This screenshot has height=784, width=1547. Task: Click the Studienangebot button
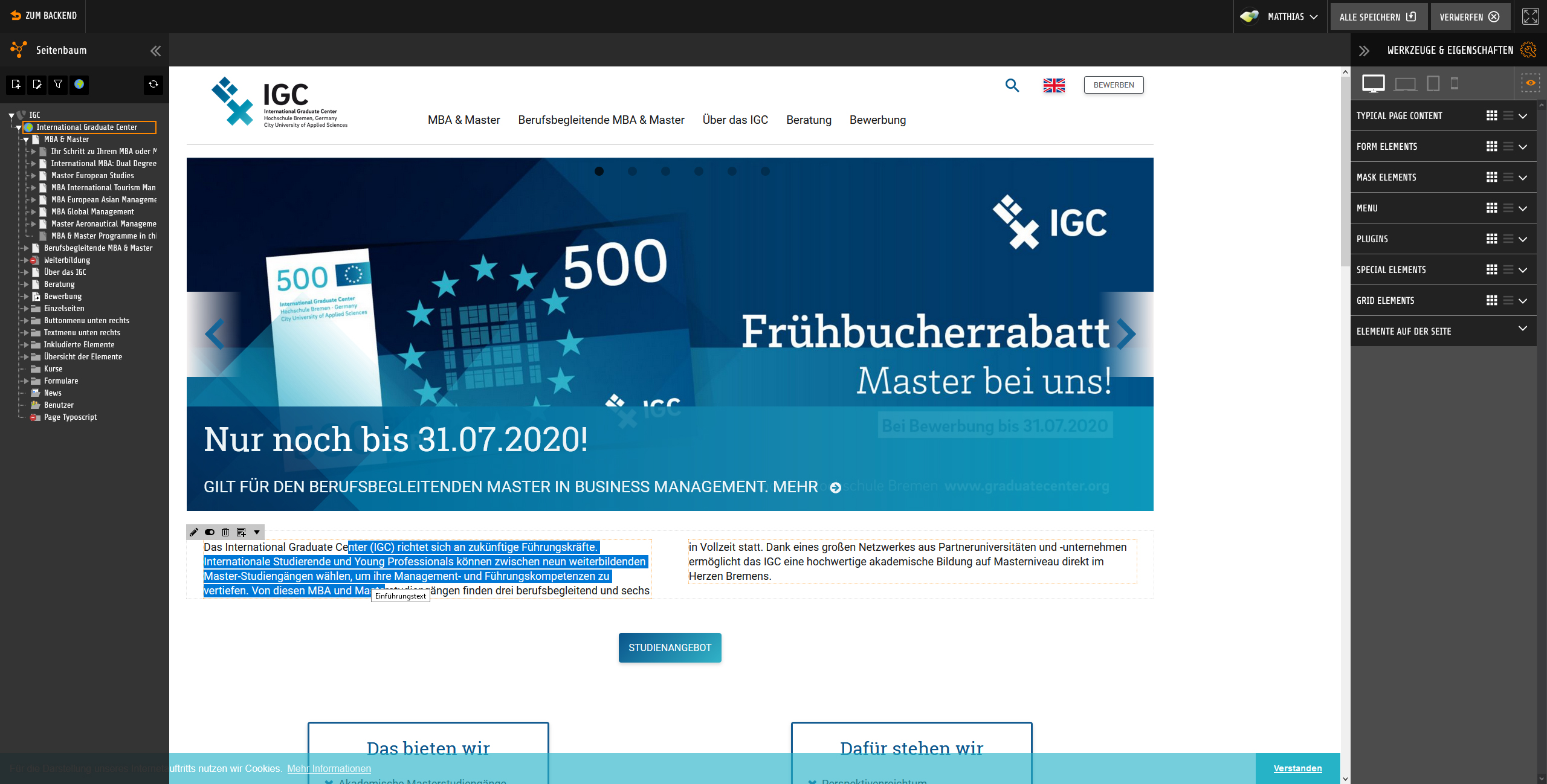pos(670,647)
